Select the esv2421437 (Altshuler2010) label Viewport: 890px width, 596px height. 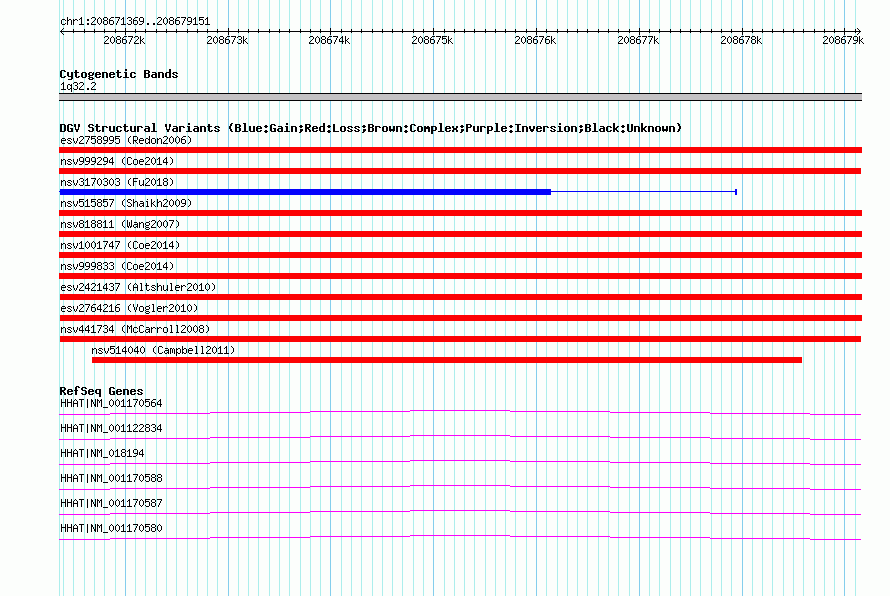(138, 287)
